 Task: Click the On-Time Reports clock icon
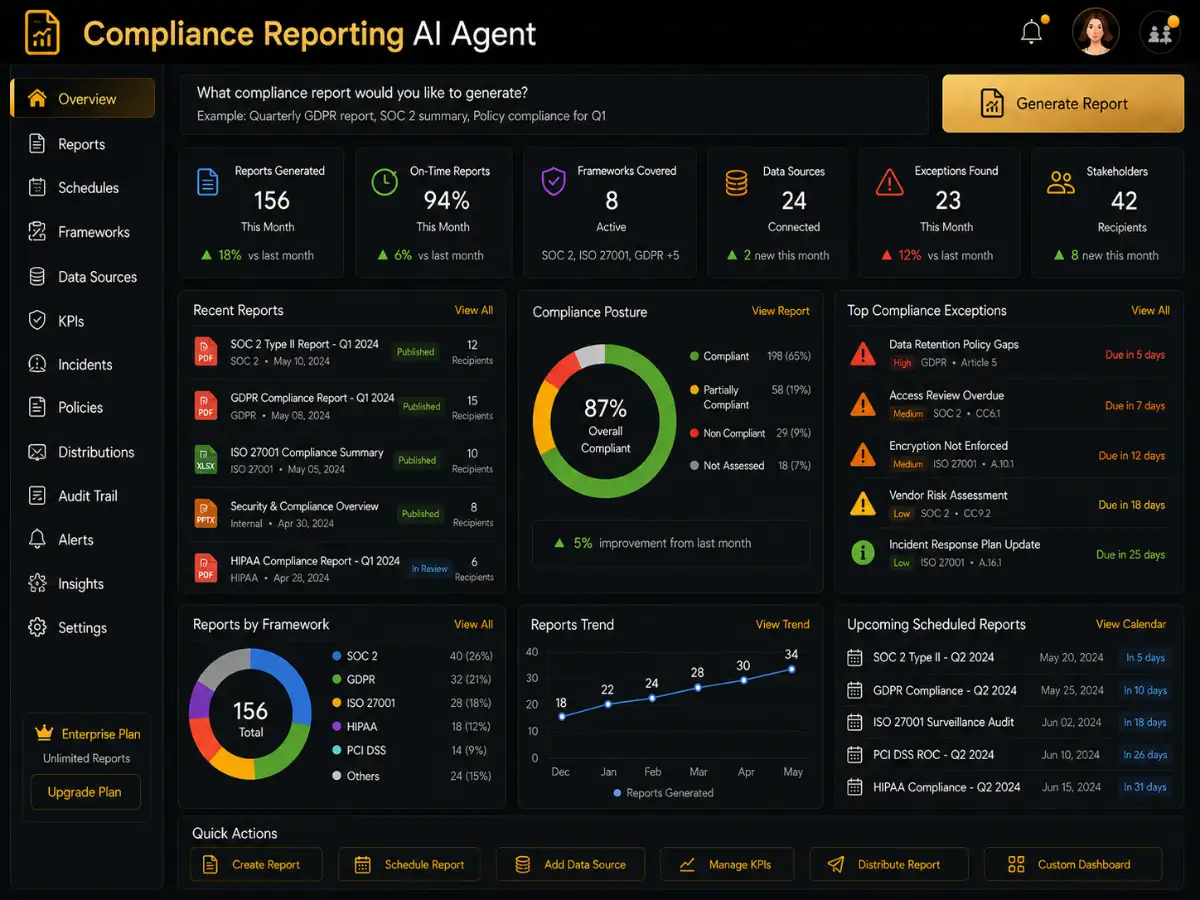384,182
